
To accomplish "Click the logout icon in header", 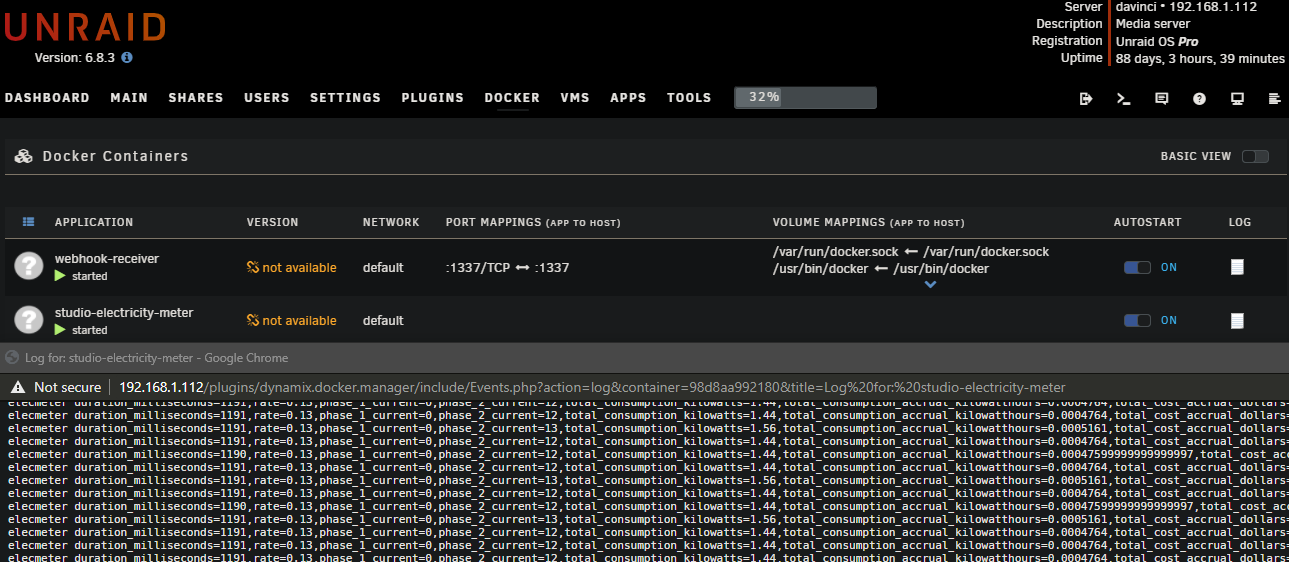I will tap(1087, 98).
